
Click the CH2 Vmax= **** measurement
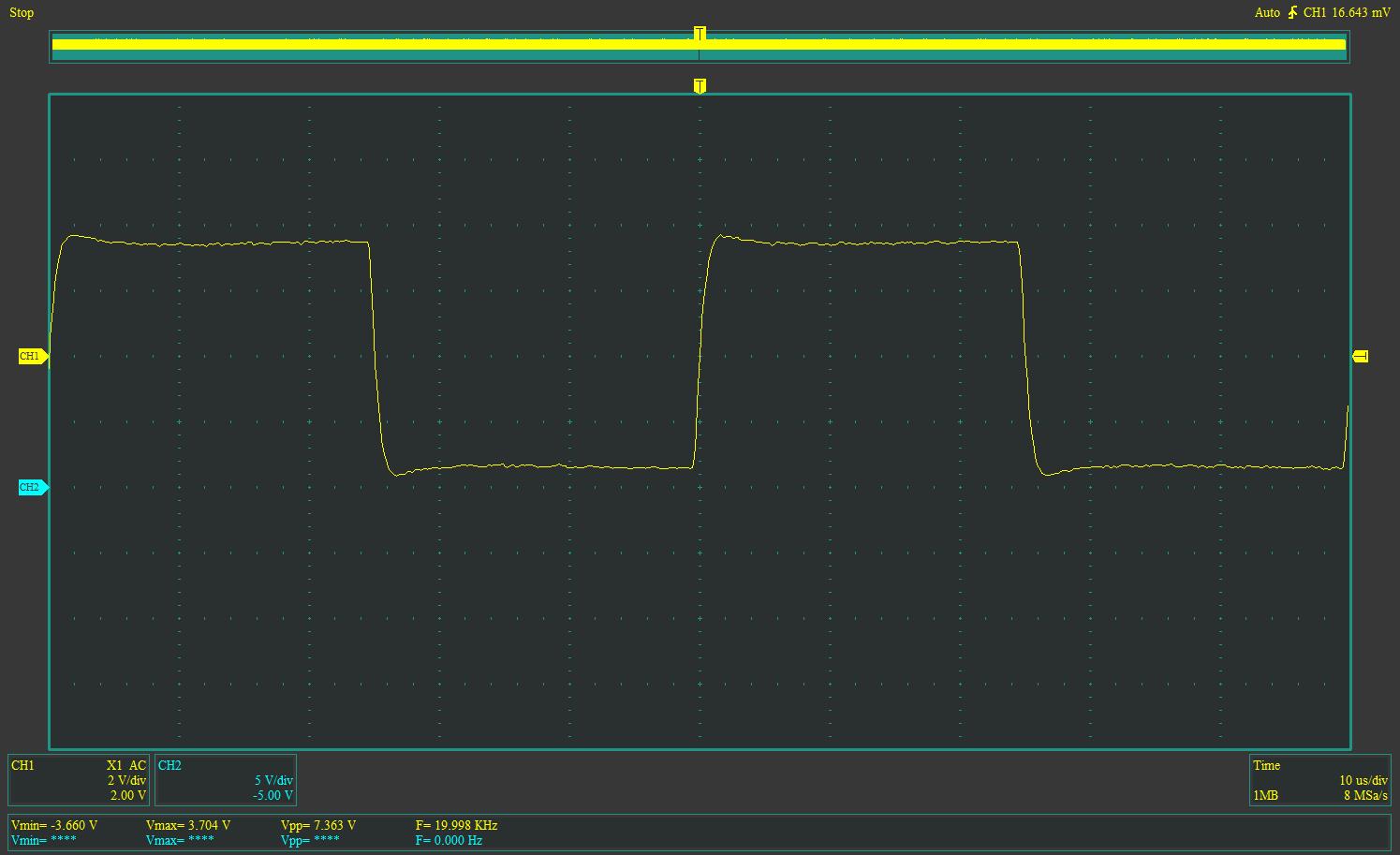(180, 840)
